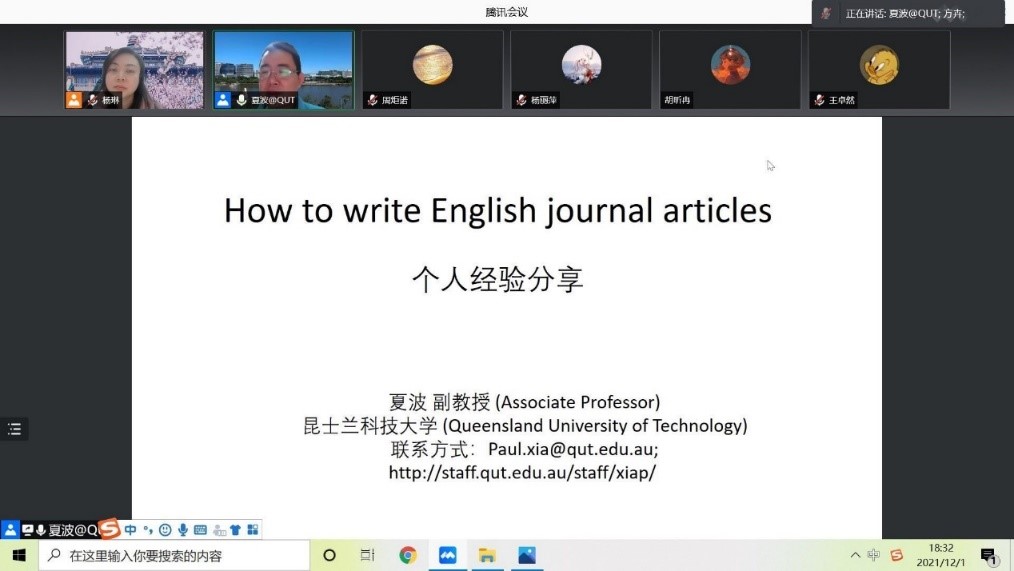This screenshot has width=1014, height=571.
Task: Open the Sogou skin shirt icon
Action: tap(236, 530)
